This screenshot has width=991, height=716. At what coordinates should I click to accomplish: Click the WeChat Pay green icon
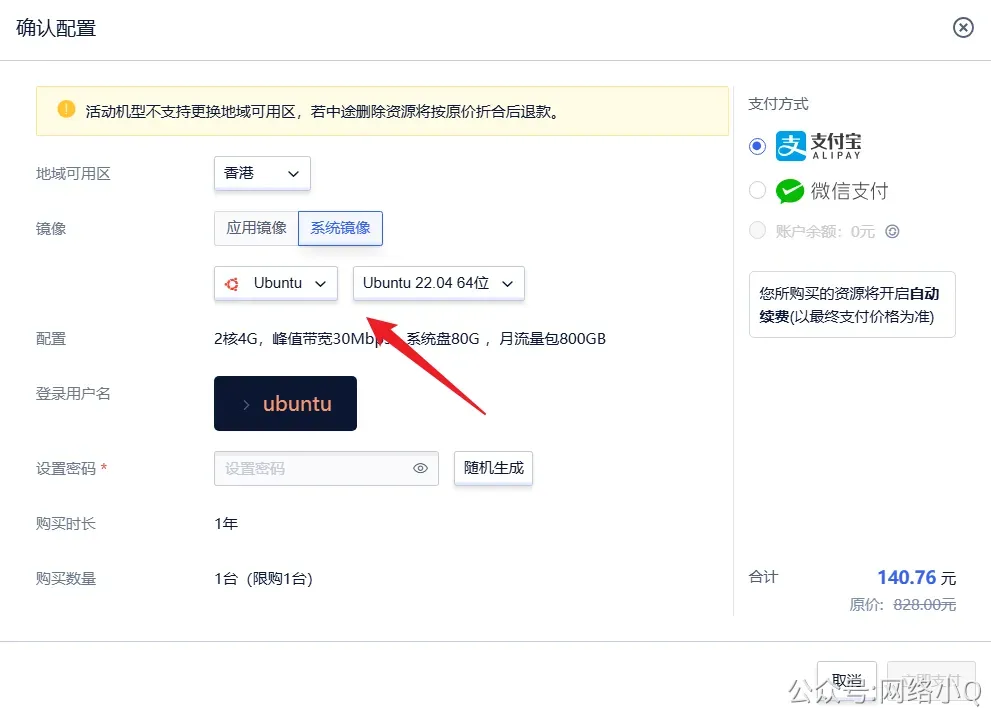(x=789, y=190)
